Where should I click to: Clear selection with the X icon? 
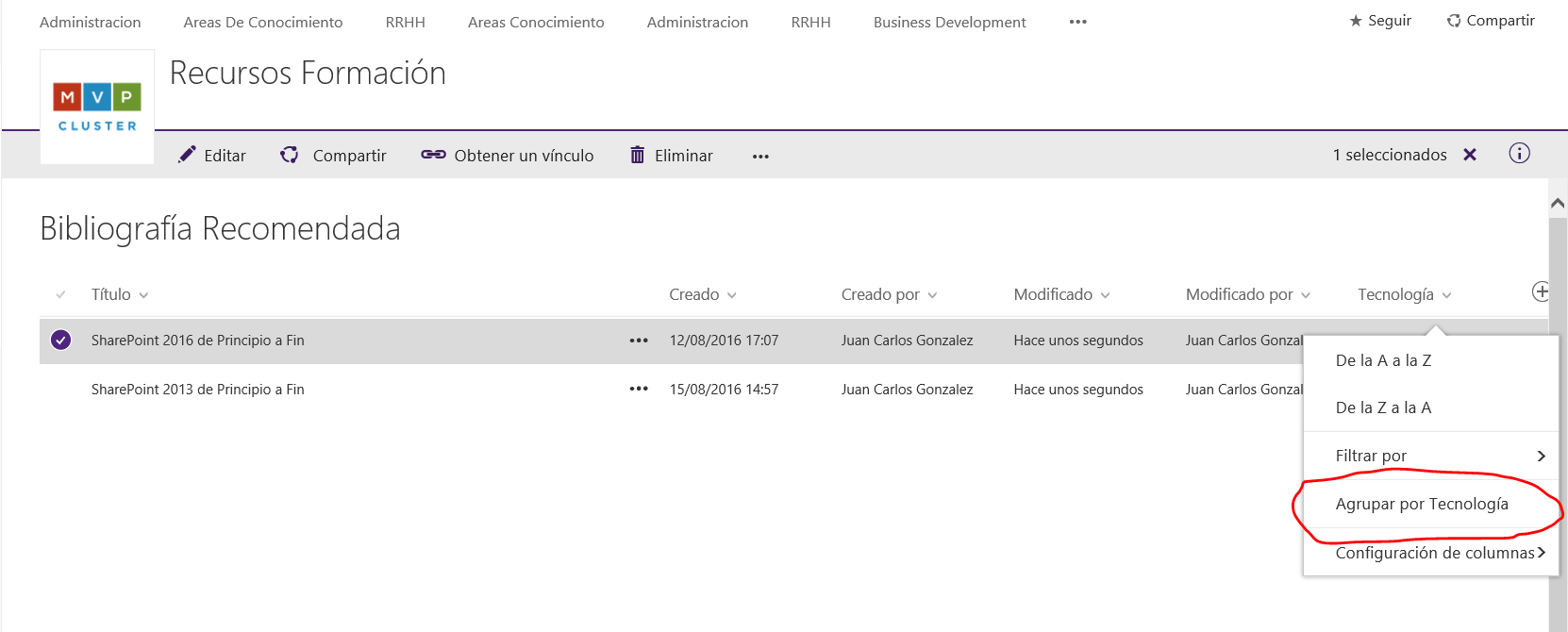pos(1470,155)
